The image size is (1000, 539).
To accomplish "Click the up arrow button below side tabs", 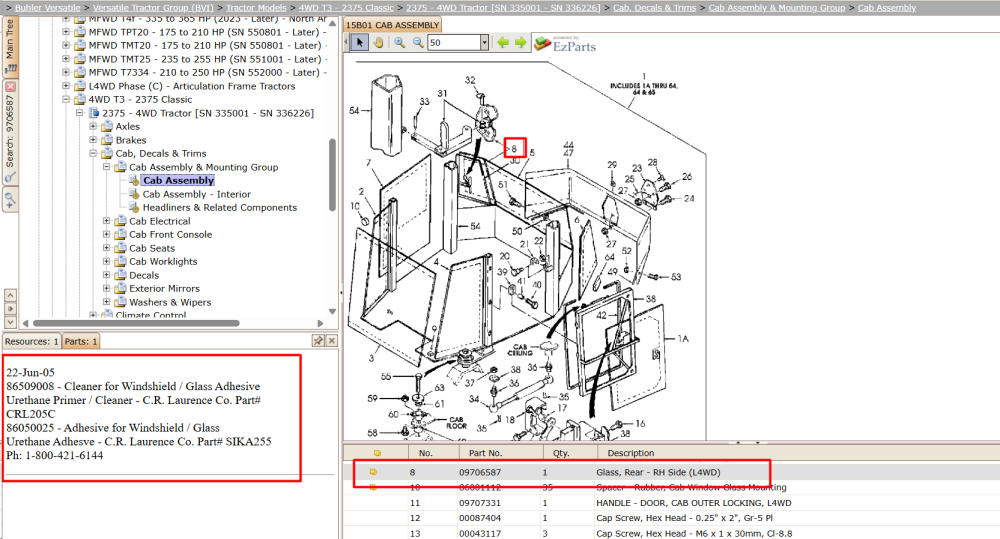I will tap(10, 295).
